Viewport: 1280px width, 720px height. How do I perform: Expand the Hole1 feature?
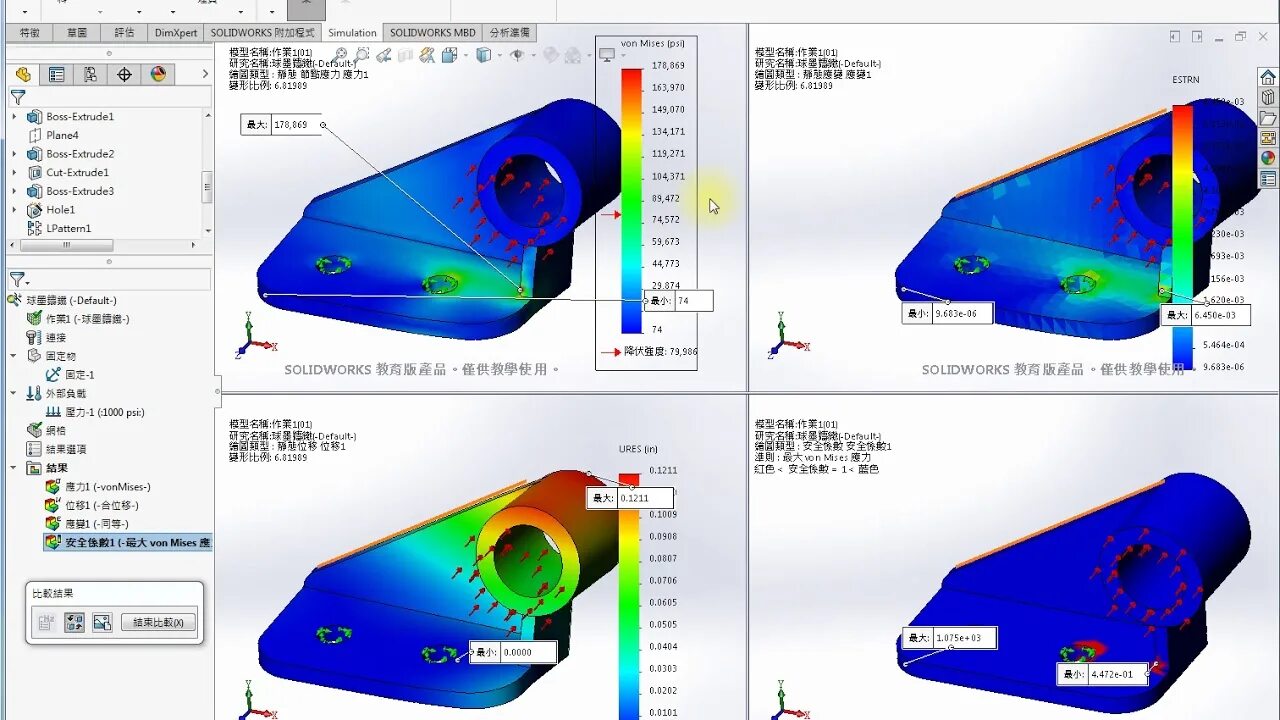(14, 210)
